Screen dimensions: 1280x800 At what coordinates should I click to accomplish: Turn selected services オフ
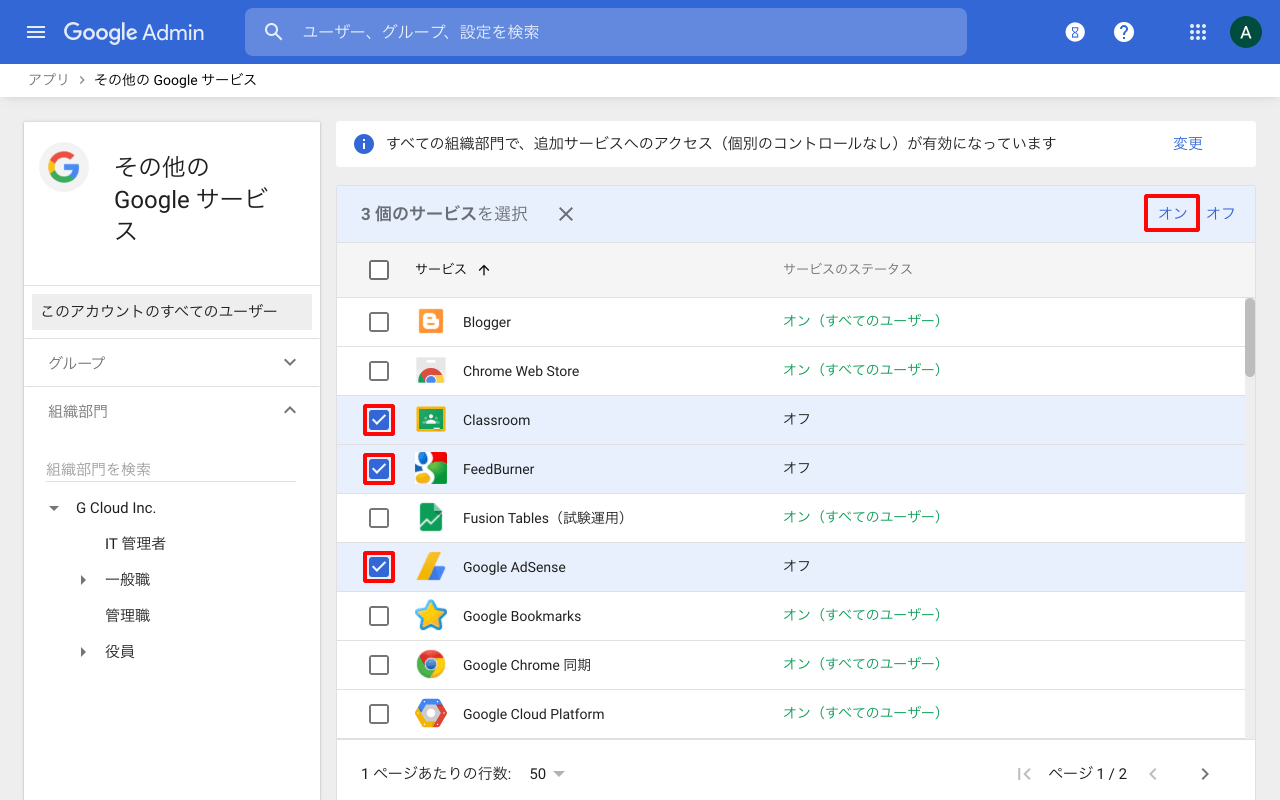tap(1221, 213)
